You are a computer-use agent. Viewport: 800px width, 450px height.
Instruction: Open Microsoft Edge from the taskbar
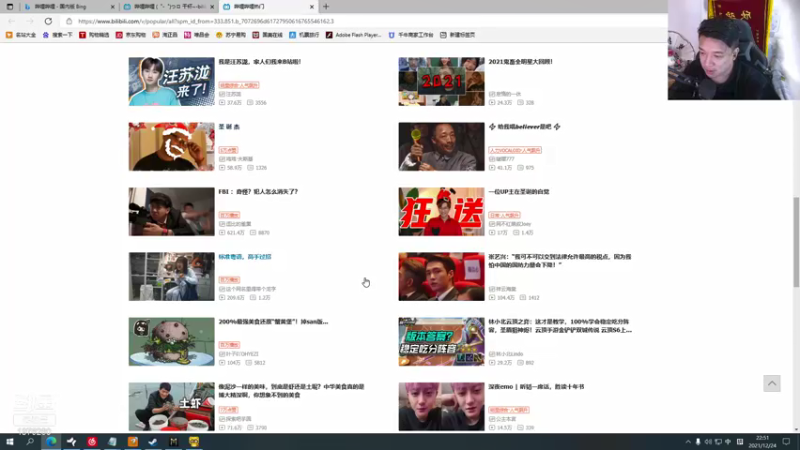pyautogui.click(x=51, y=442)
